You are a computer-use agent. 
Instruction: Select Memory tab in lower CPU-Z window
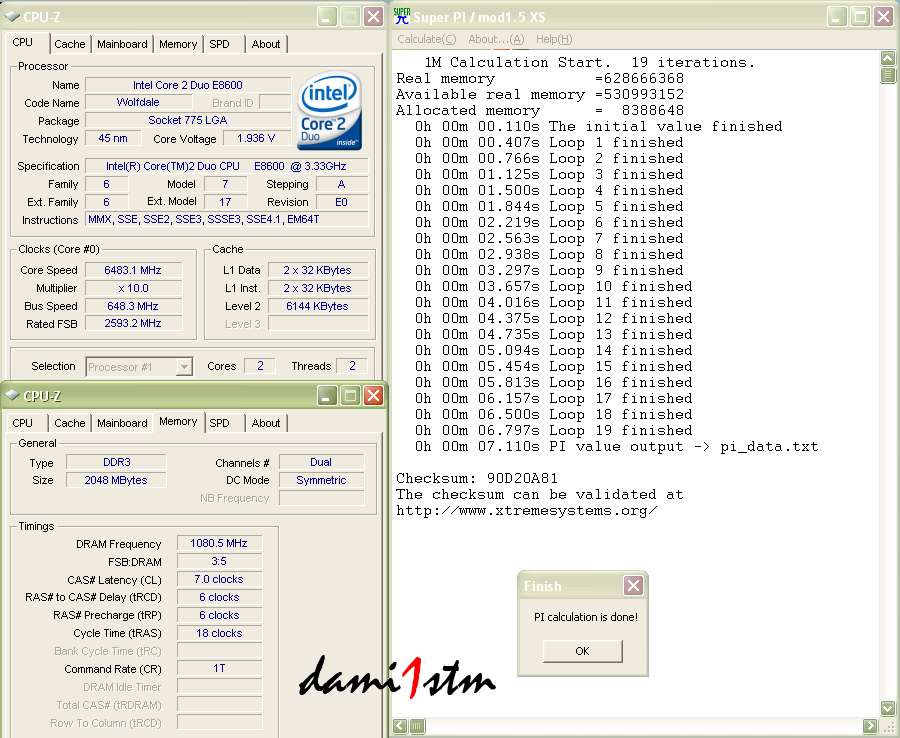click(x=178, y=422)
